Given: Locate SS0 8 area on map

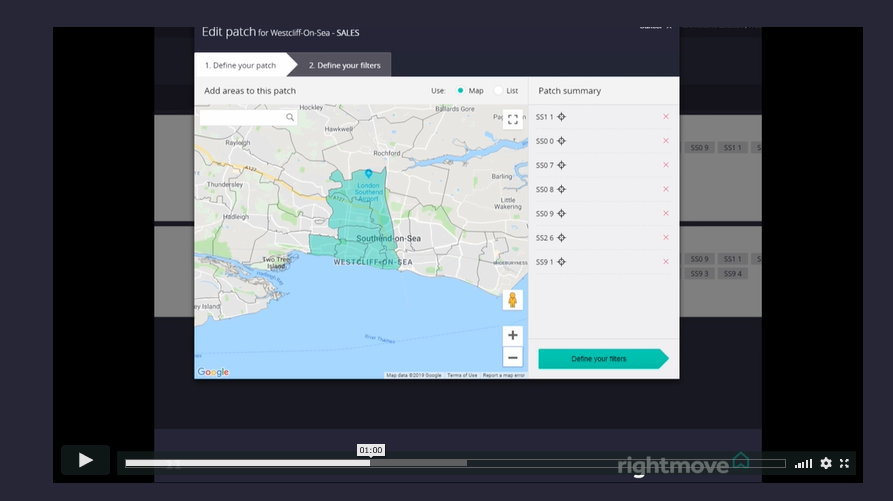Looking at the screenshot, I should point(562,190).
